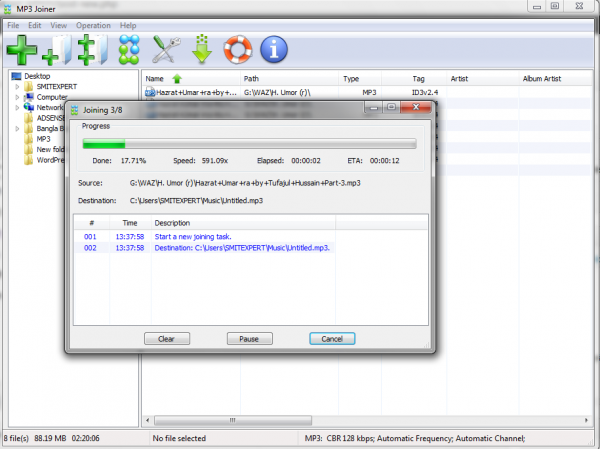Viewport: 600px width, 449px height.
Task: Select the SMITEXPERT folder
Action: [x=57, y=87]
